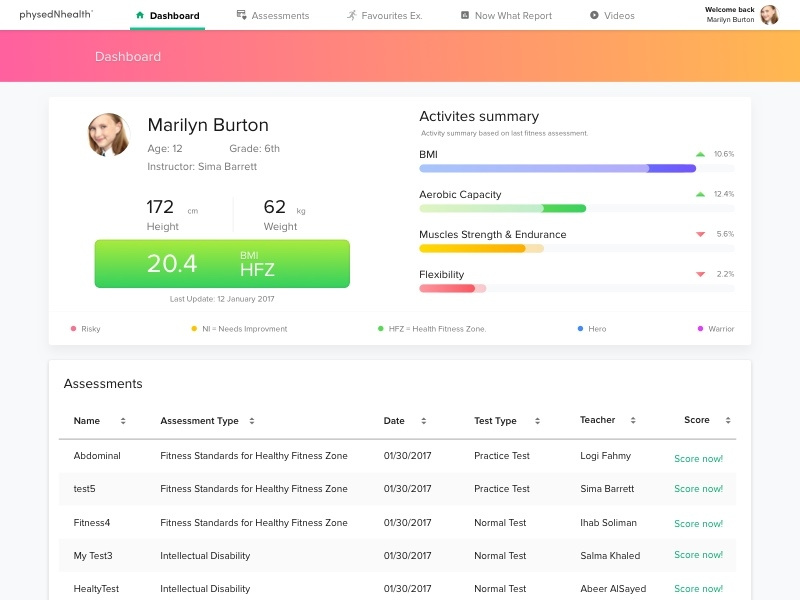The width and height of the screenshot is (800, 600).
Task: Click the red trend arrow next to Flexibility
Action: pos(701,274)
